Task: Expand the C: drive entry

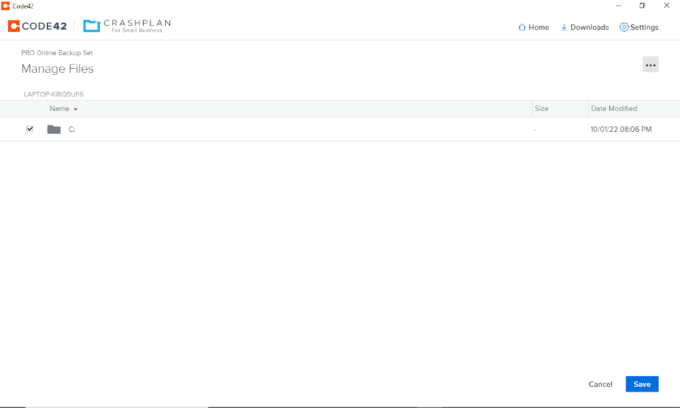Action: pos(72,129)
